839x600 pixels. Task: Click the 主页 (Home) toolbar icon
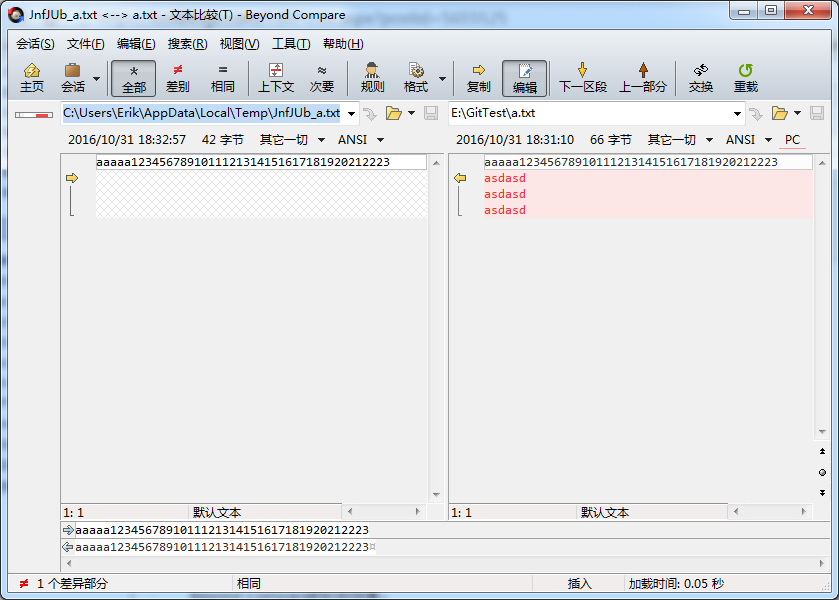(32, 78)
